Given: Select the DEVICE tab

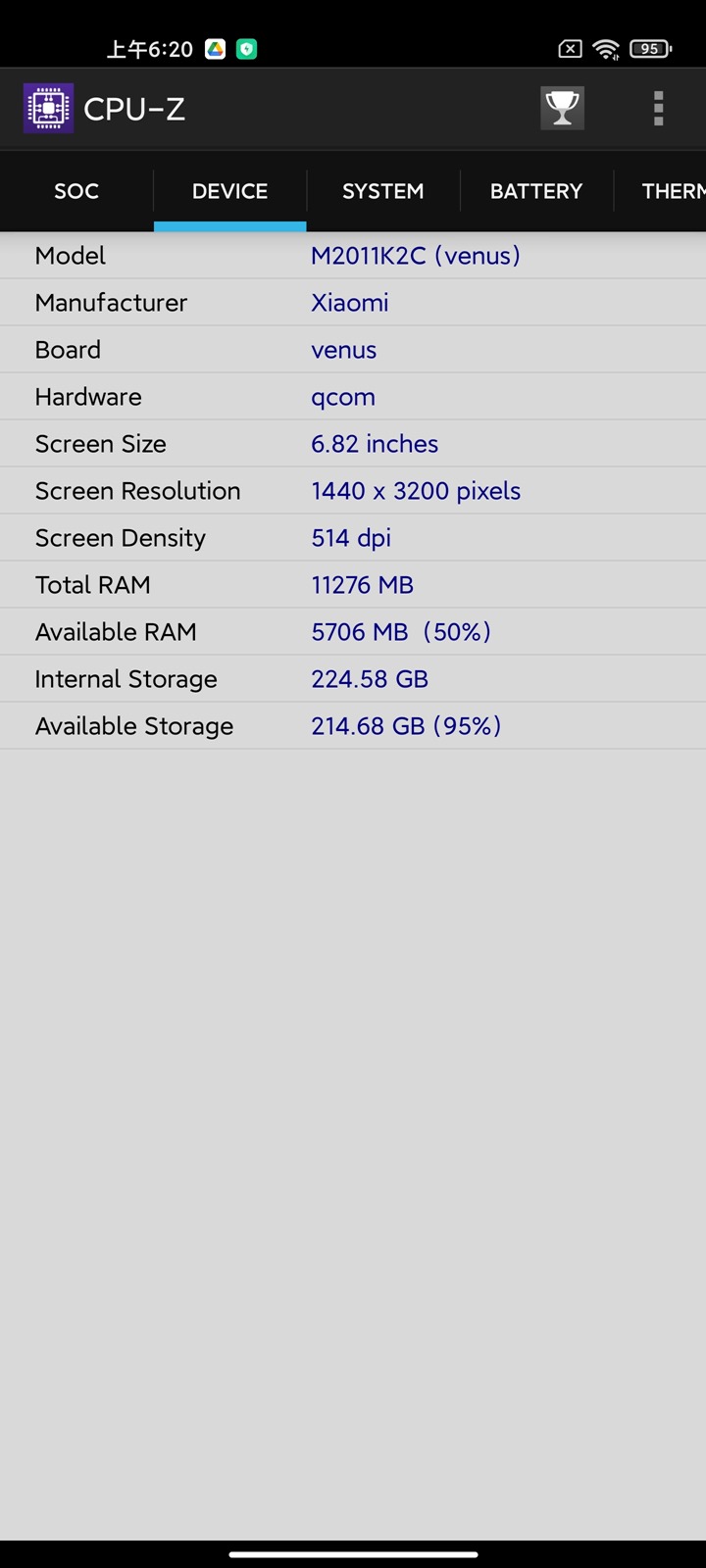Looking at the screenshot, I should pyautogui.click(x=229, y=191).
